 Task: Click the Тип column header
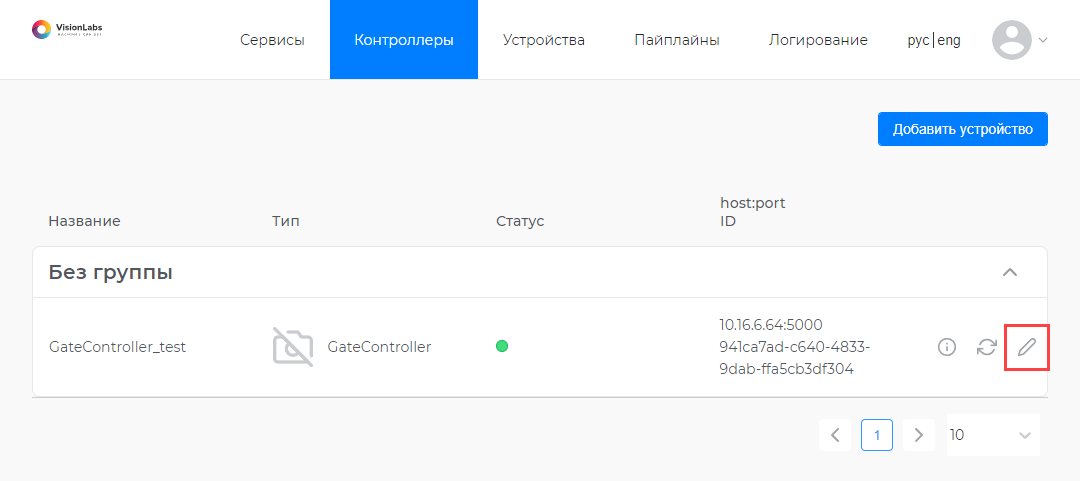click(285, 221)
